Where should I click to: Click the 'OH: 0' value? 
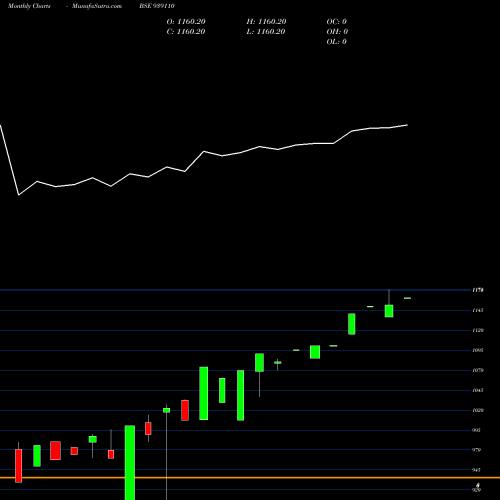[x=337, y=31]
